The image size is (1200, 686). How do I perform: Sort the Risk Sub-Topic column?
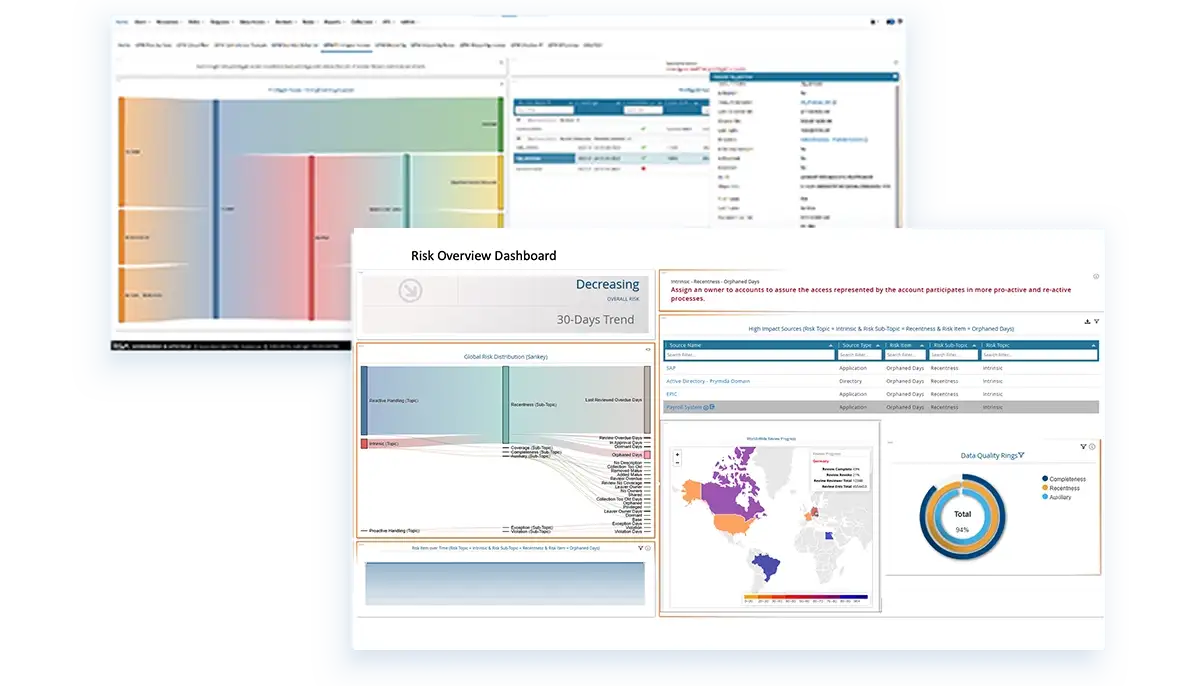pos(952,345)
